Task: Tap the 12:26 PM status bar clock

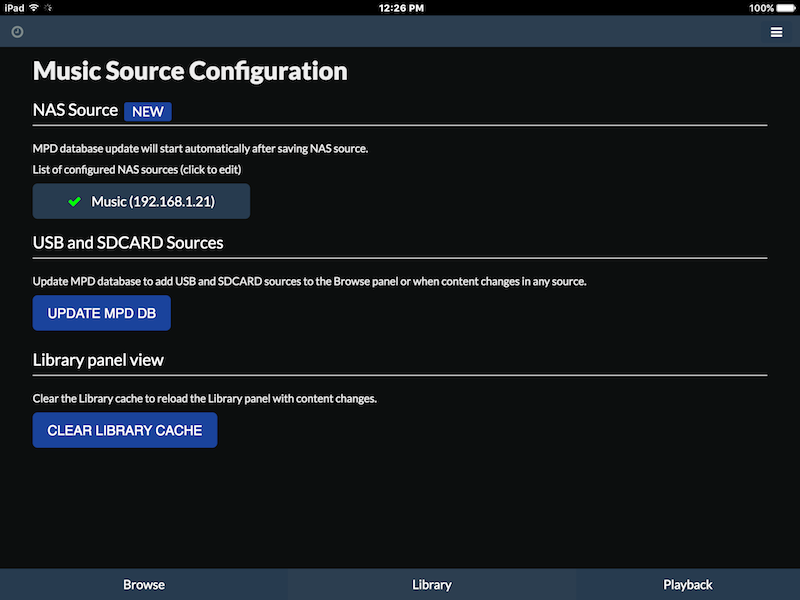Action: click(x=401, y=8)
